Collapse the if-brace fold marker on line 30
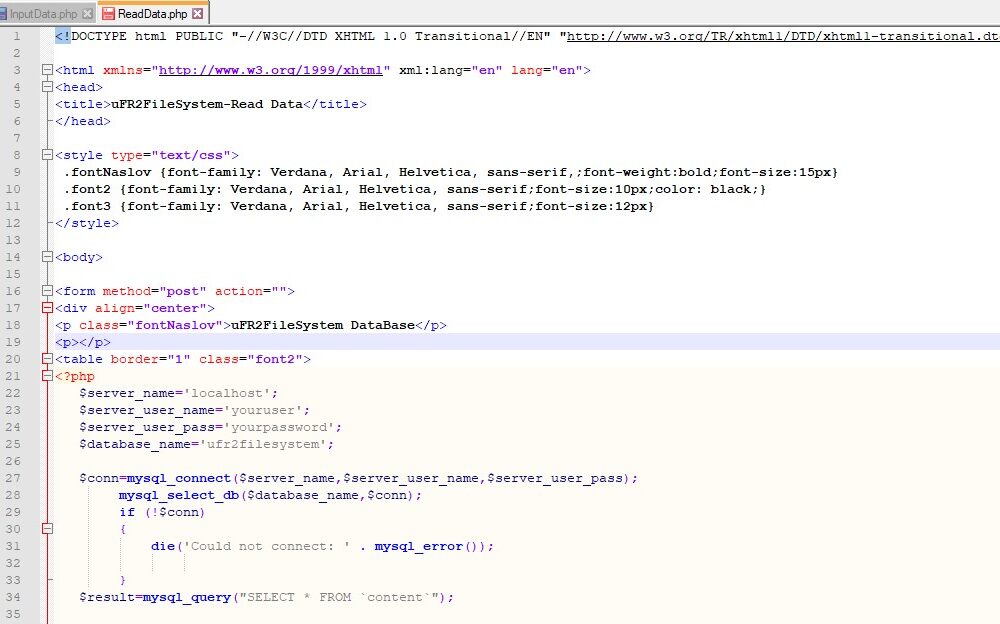Image resolution: width=1000 pixels, height=624 pixels. tap(47, 529)
